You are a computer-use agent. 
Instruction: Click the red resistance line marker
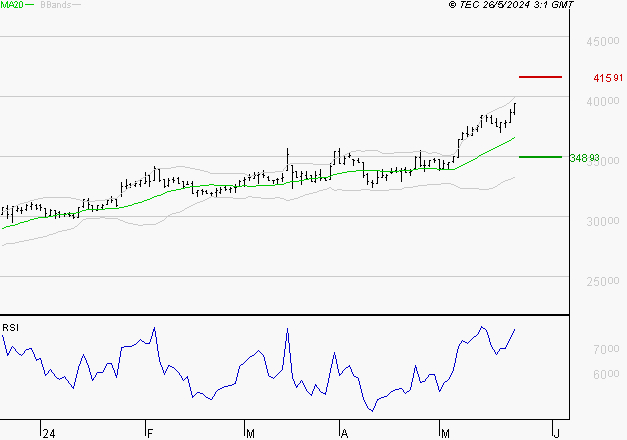tap(540, 77)
